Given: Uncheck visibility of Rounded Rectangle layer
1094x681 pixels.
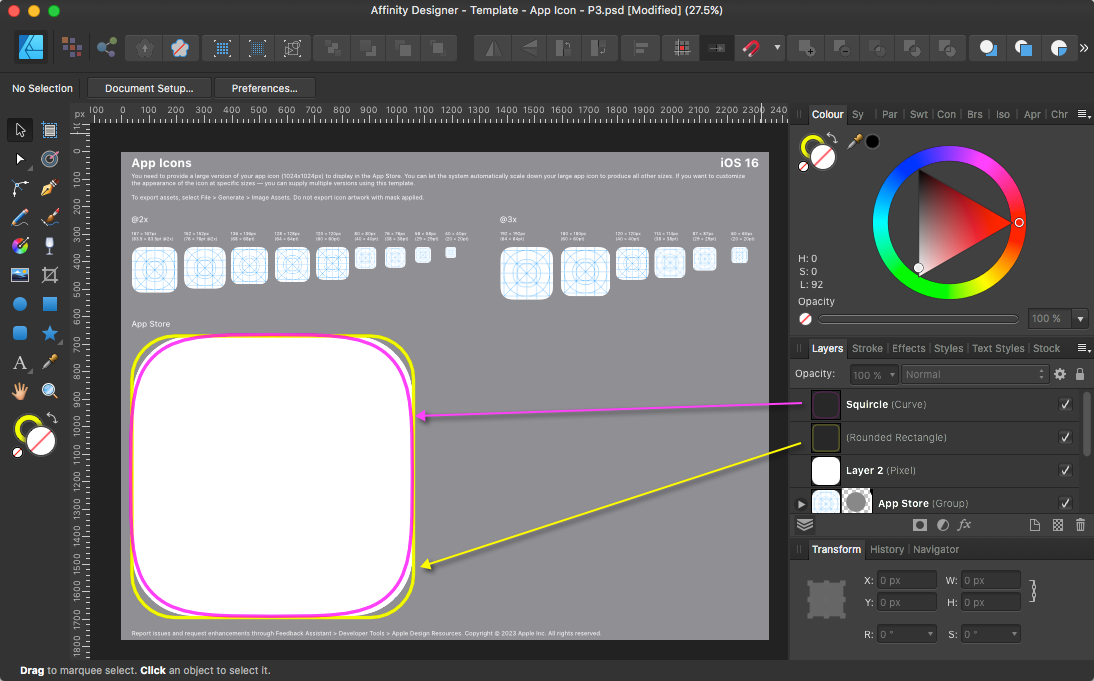Looking at the screenshot, I should point(1065,438).
